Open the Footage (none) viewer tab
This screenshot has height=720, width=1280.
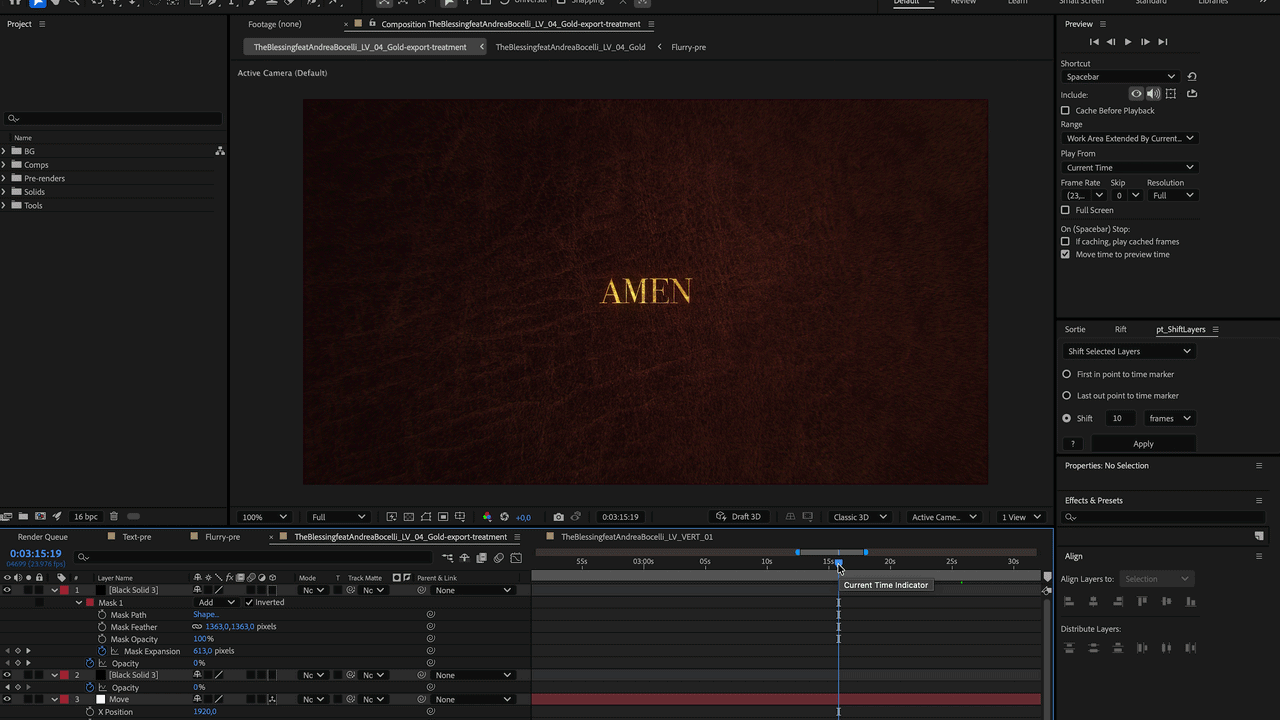click(275, 24)
